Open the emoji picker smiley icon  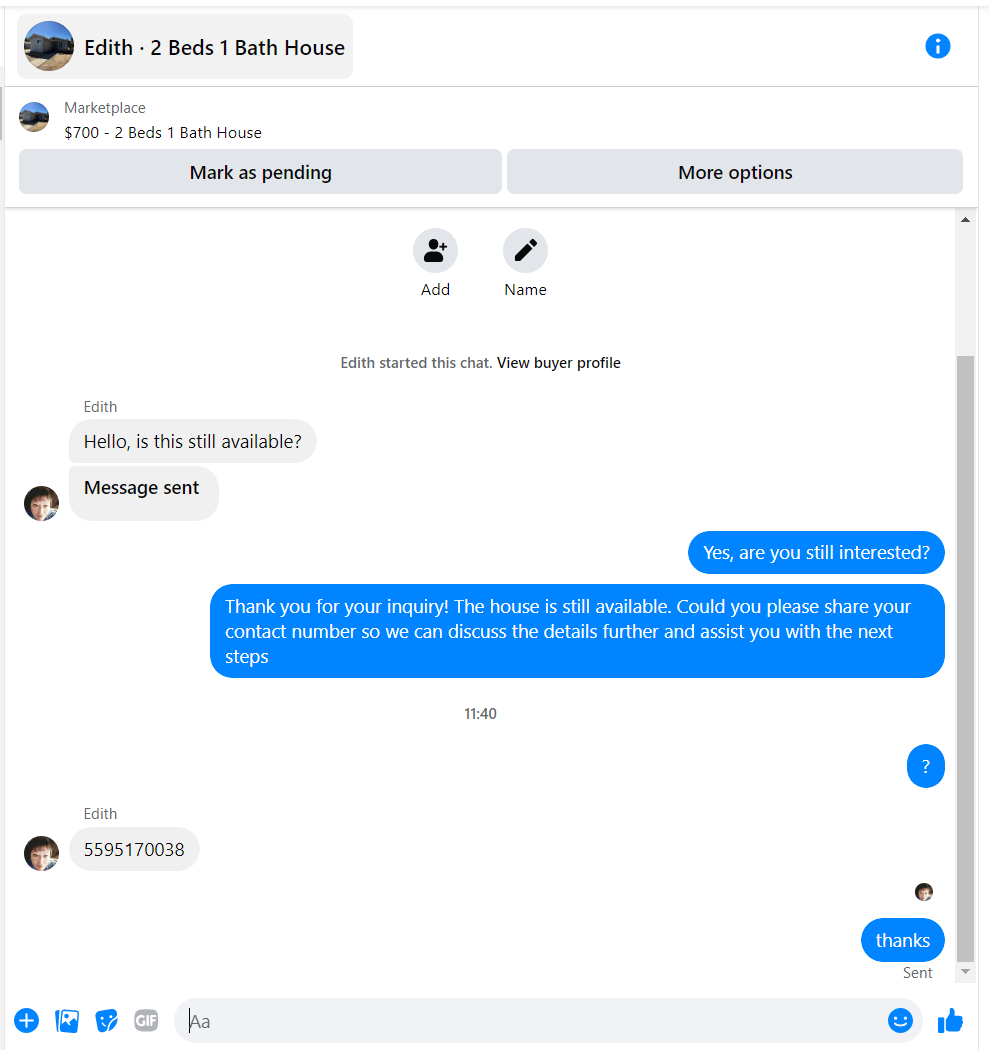(x=900, y=1021)
